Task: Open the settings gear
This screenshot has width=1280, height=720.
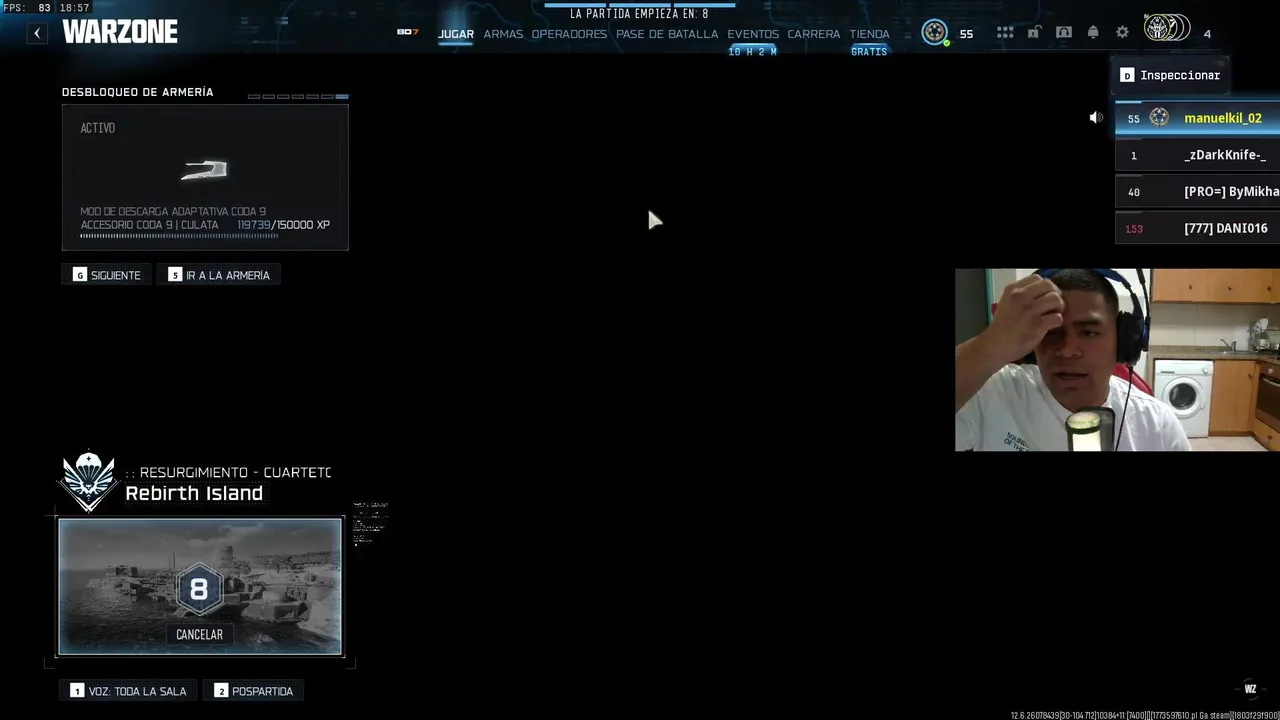Action: 1122,33
